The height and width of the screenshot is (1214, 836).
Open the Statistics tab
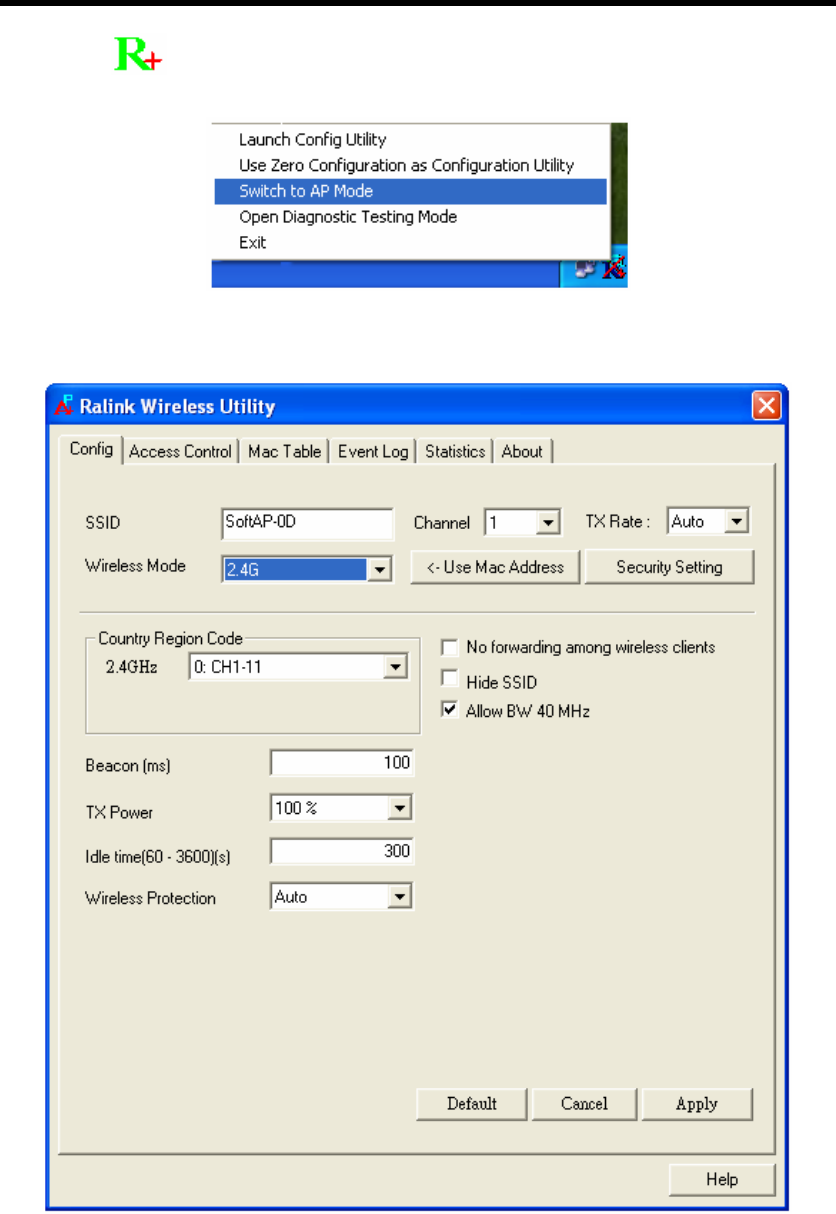tap(455, 451)
